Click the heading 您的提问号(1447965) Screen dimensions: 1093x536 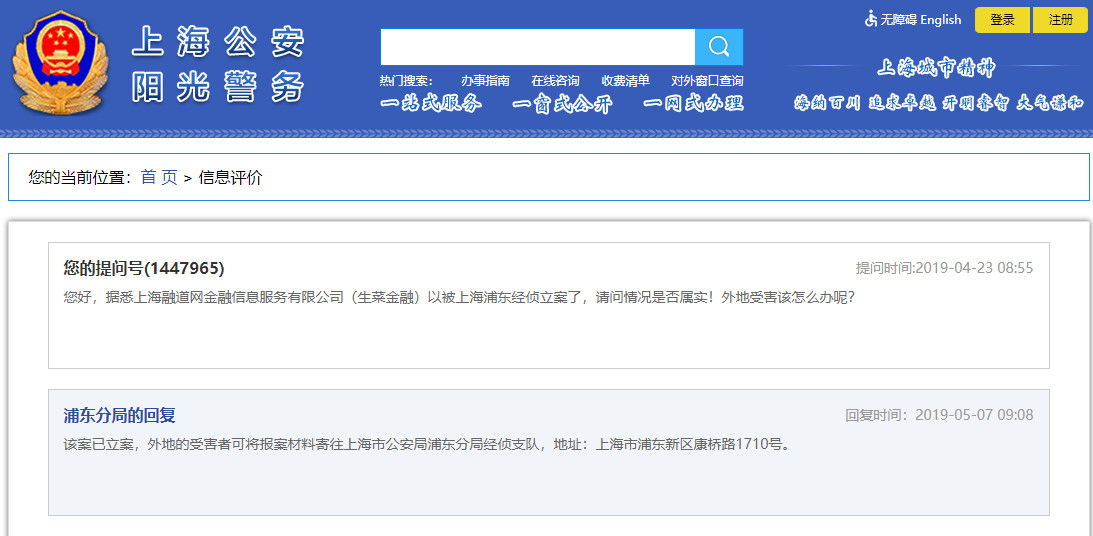point(144,268)
